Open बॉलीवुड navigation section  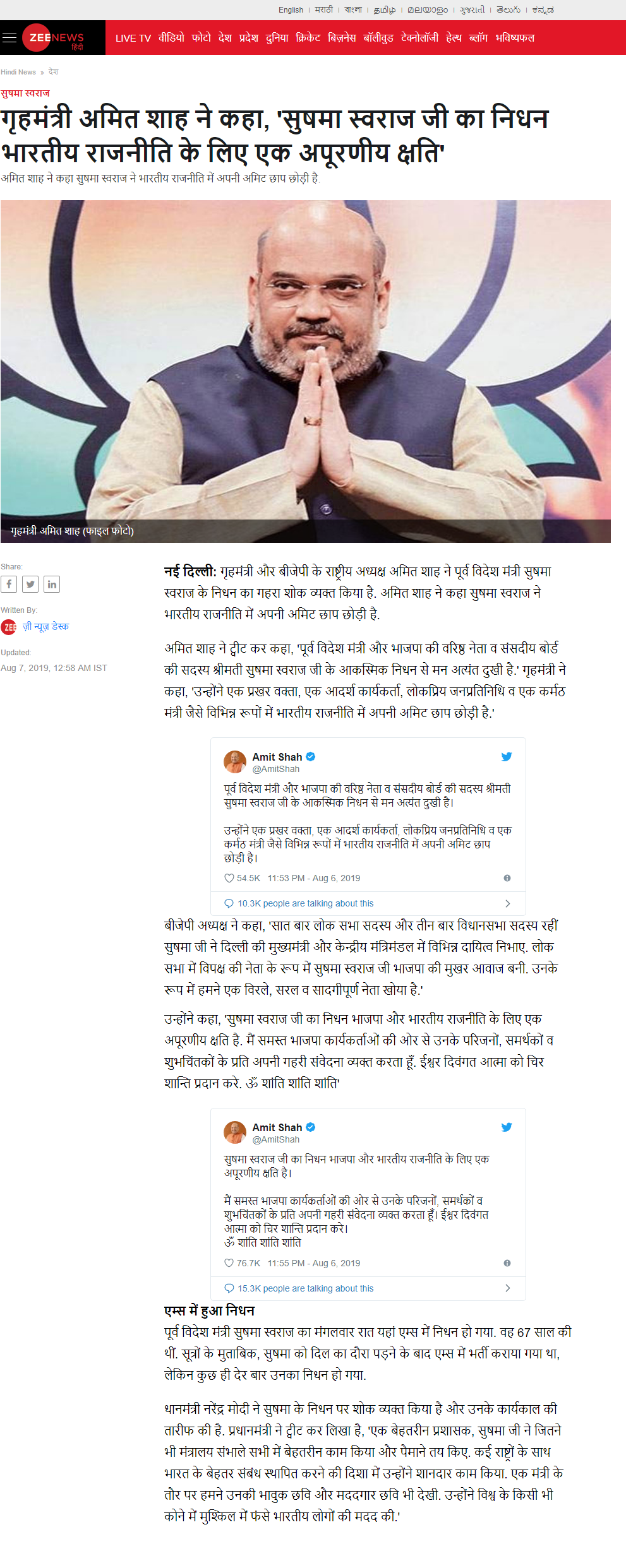pos(378,38)
